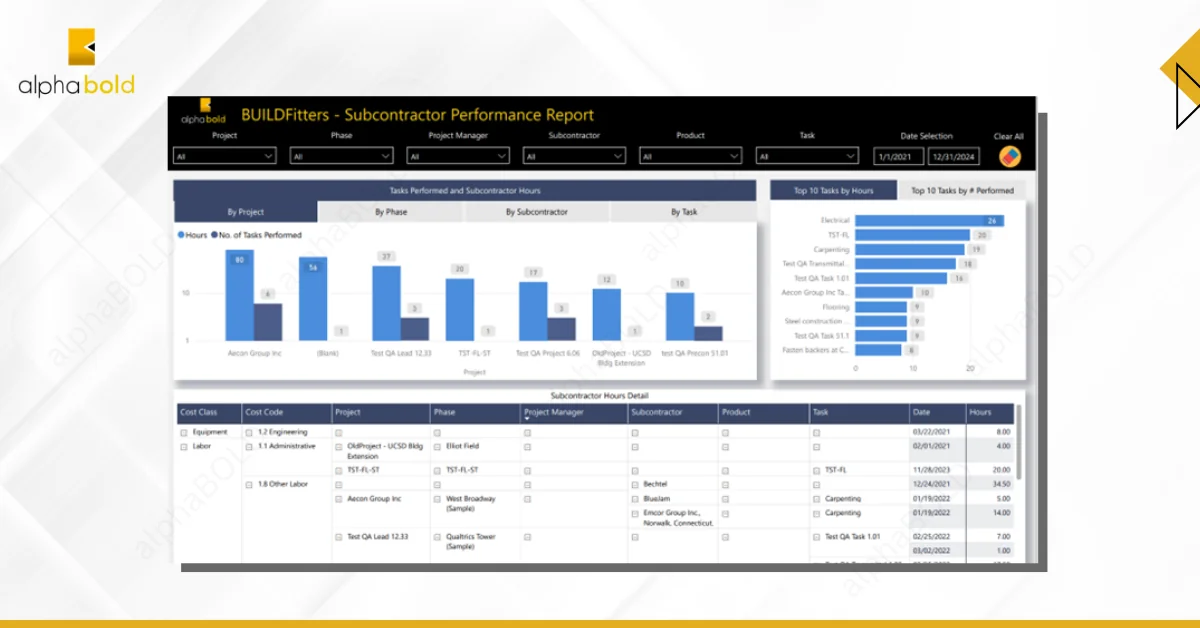The height and width of the screenshot is (628, 1200).
Task: Select the Carpenting bar showing 19
Action: click(909, 249)
